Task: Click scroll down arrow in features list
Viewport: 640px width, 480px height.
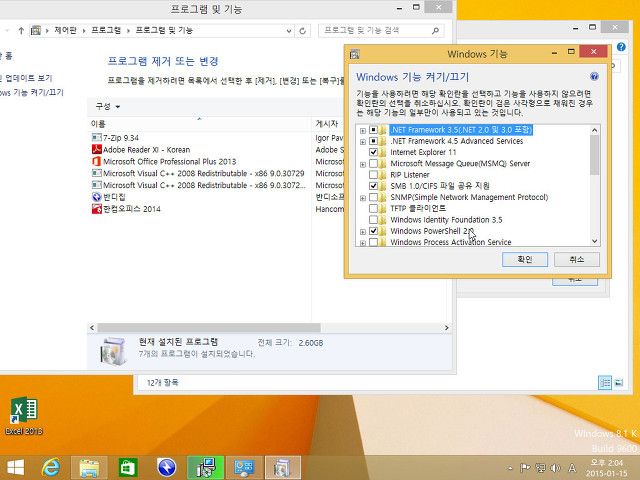Action: [x=595, y=241]
